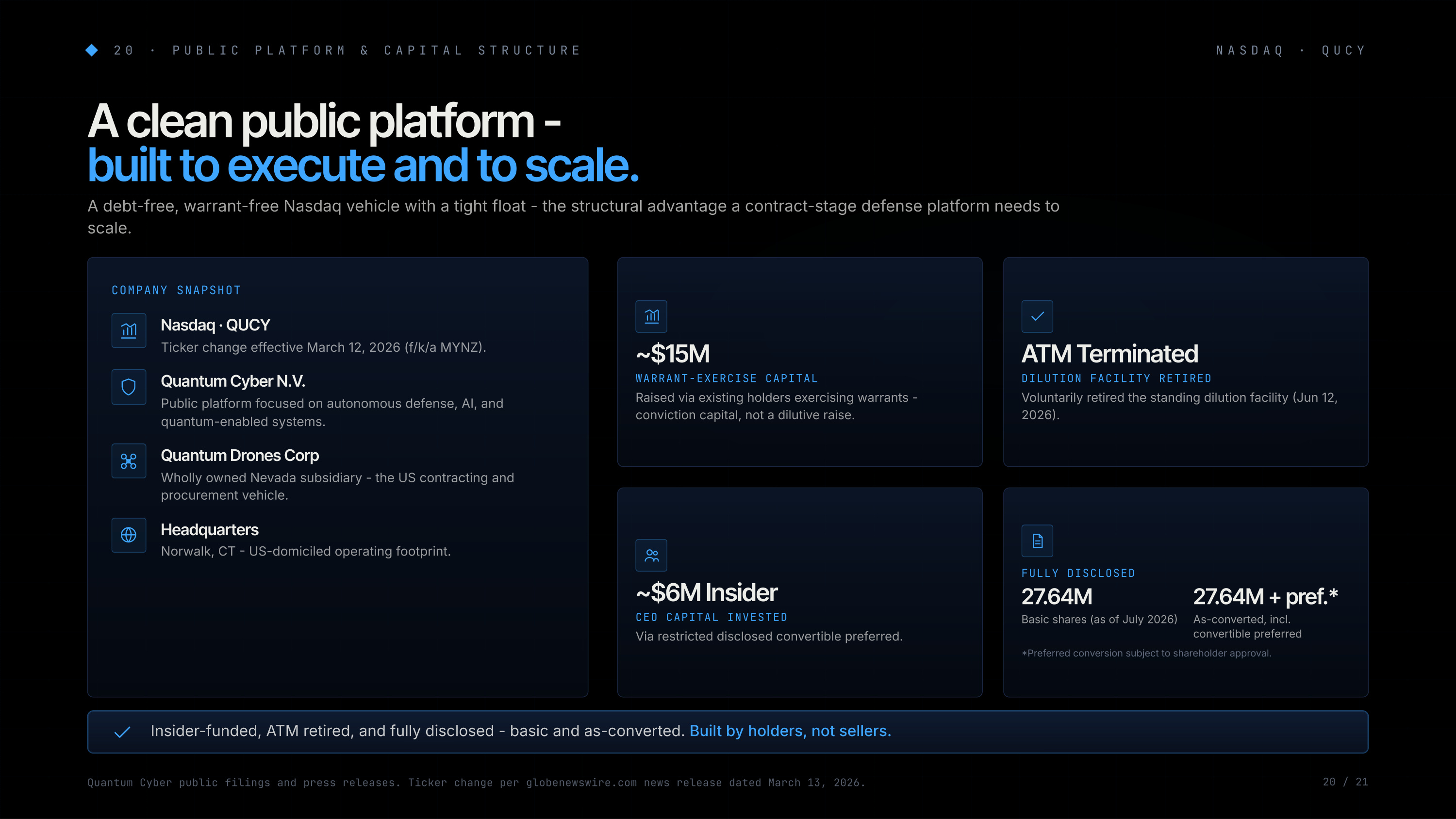Click the ATM Terminated heading
The width and height of the screenshot is (1456, 819).
(1109, 354)
